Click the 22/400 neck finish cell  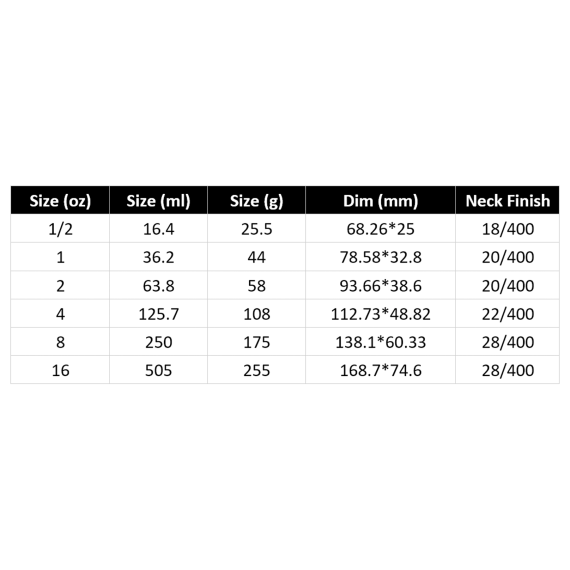click(x=507, y=313)
